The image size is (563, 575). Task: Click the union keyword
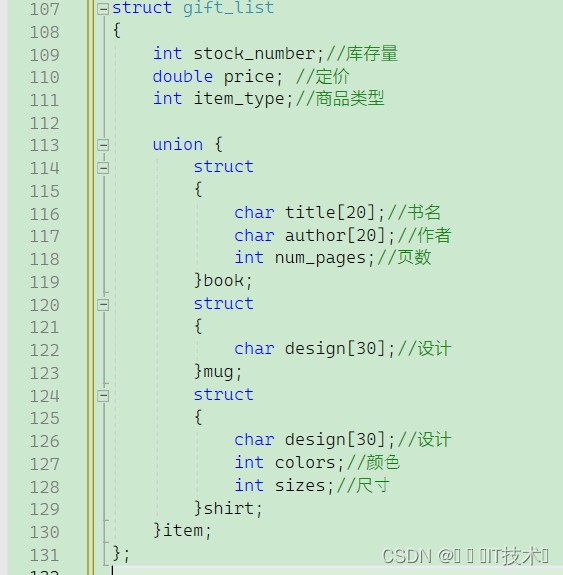click(178, 144)
